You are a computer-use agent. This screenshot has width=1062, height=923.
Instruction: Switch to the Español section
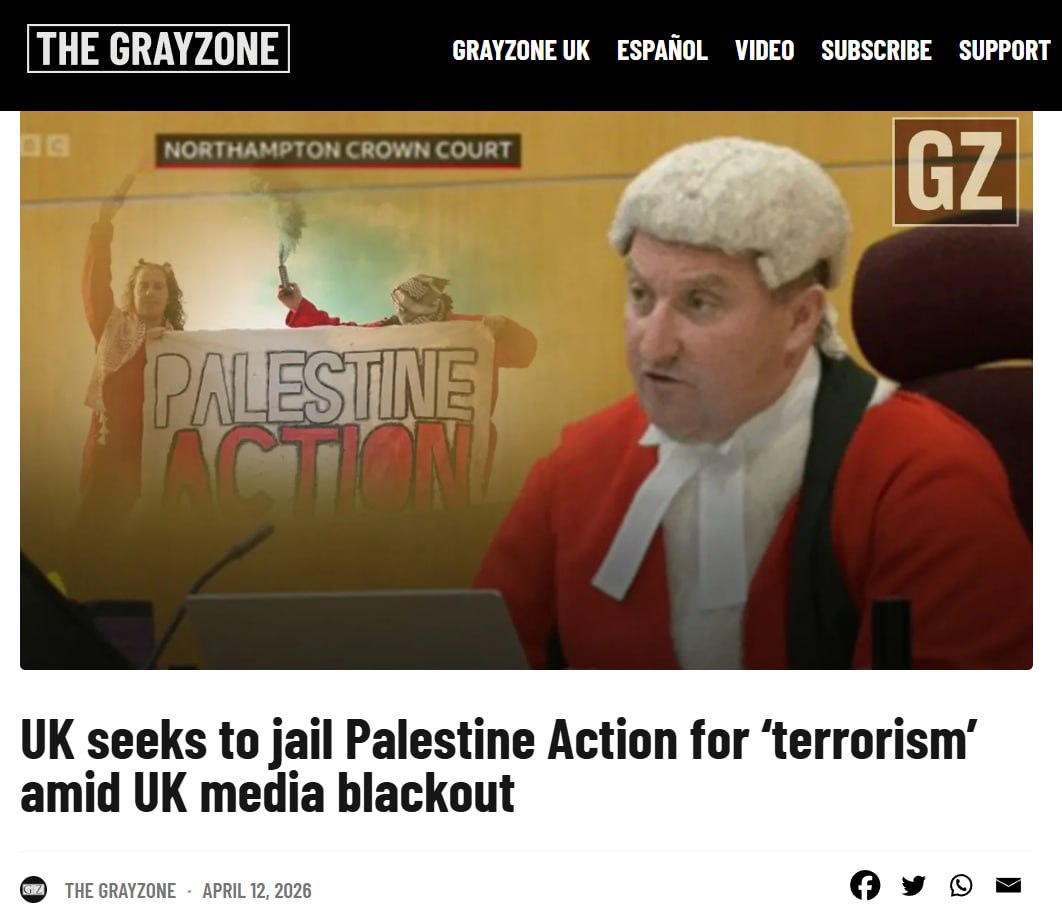click(x=662, y=50)
